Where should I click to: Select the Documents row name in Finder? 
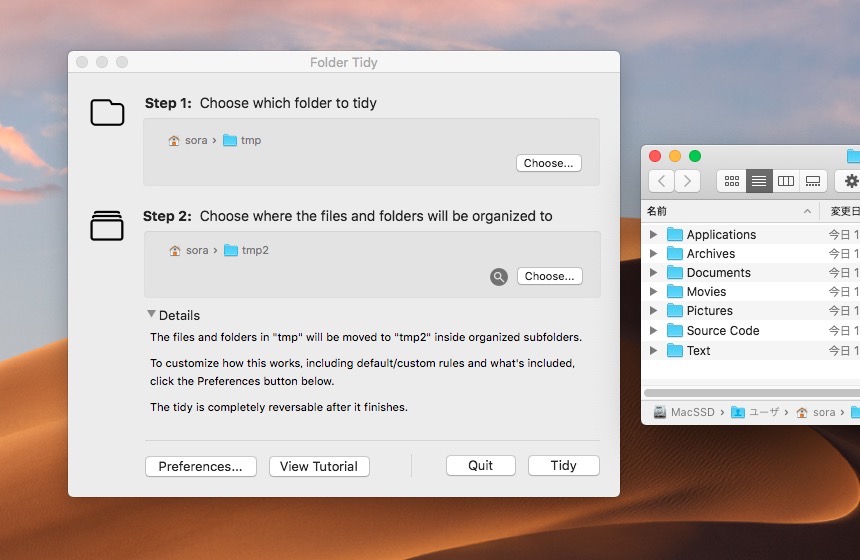718,273
